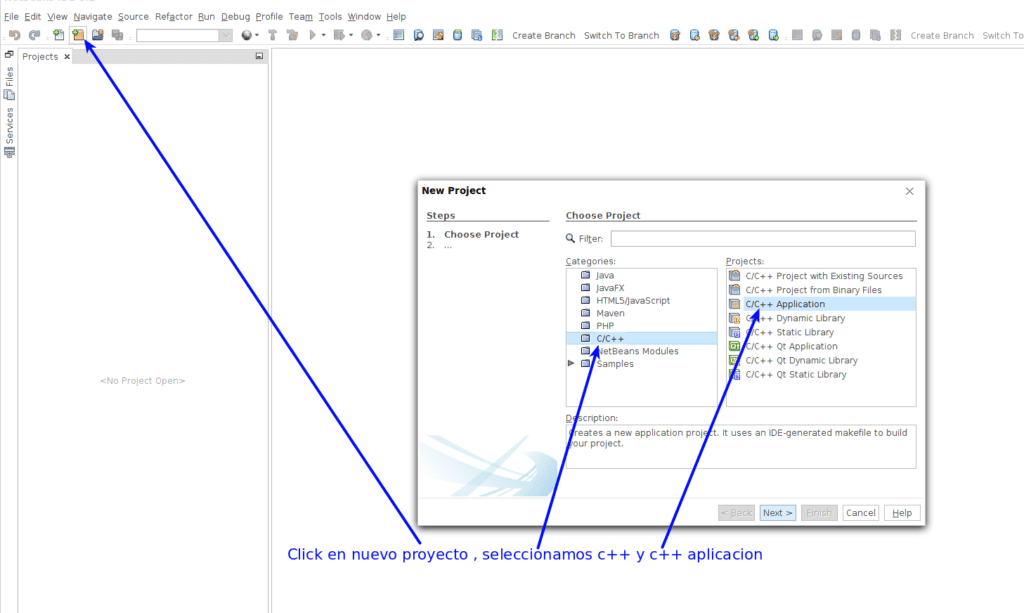Open the Tools menu
Image resolution: width=1024 pixels, height=613 pixels.
click(330, 16)
